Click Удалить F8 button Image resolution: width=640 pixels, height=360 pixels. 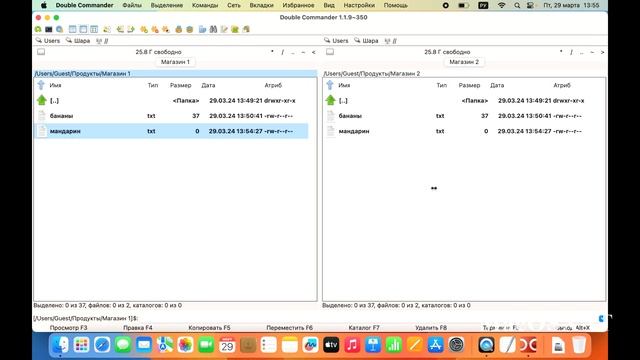point(431,328)
